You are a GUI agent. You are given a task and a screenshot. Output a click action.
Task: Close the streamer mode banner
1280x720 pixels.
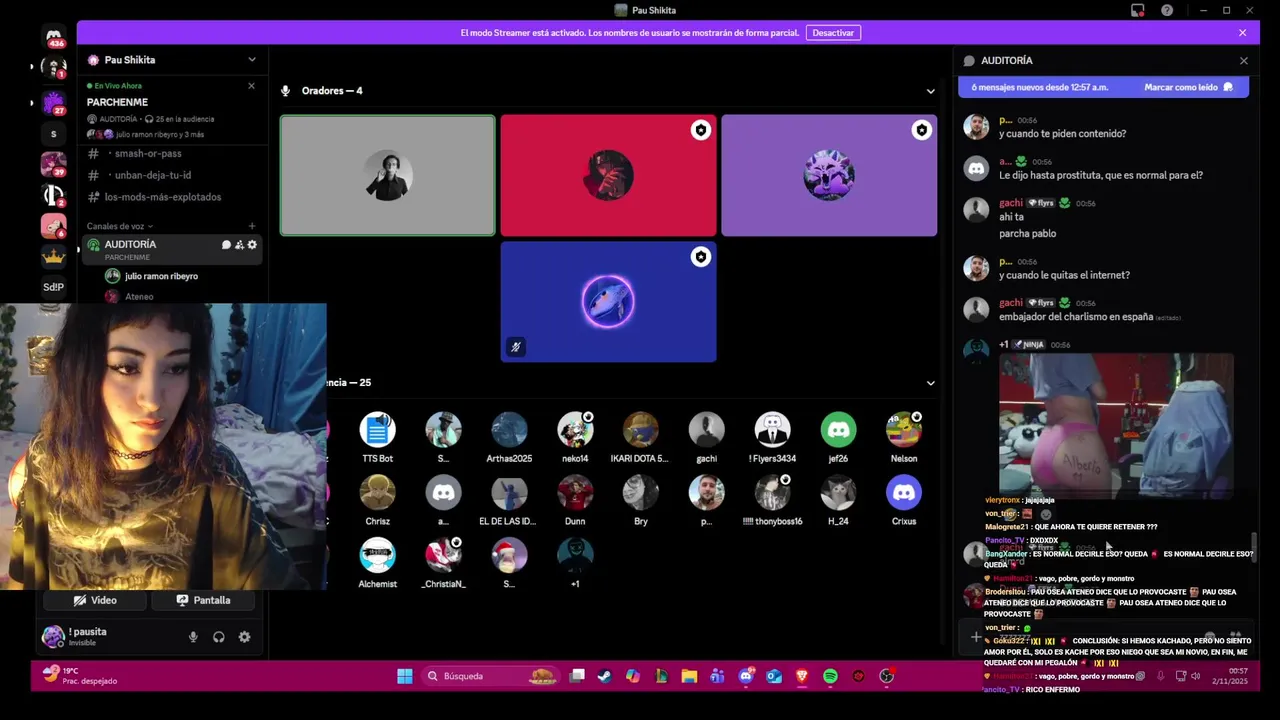1243,33
